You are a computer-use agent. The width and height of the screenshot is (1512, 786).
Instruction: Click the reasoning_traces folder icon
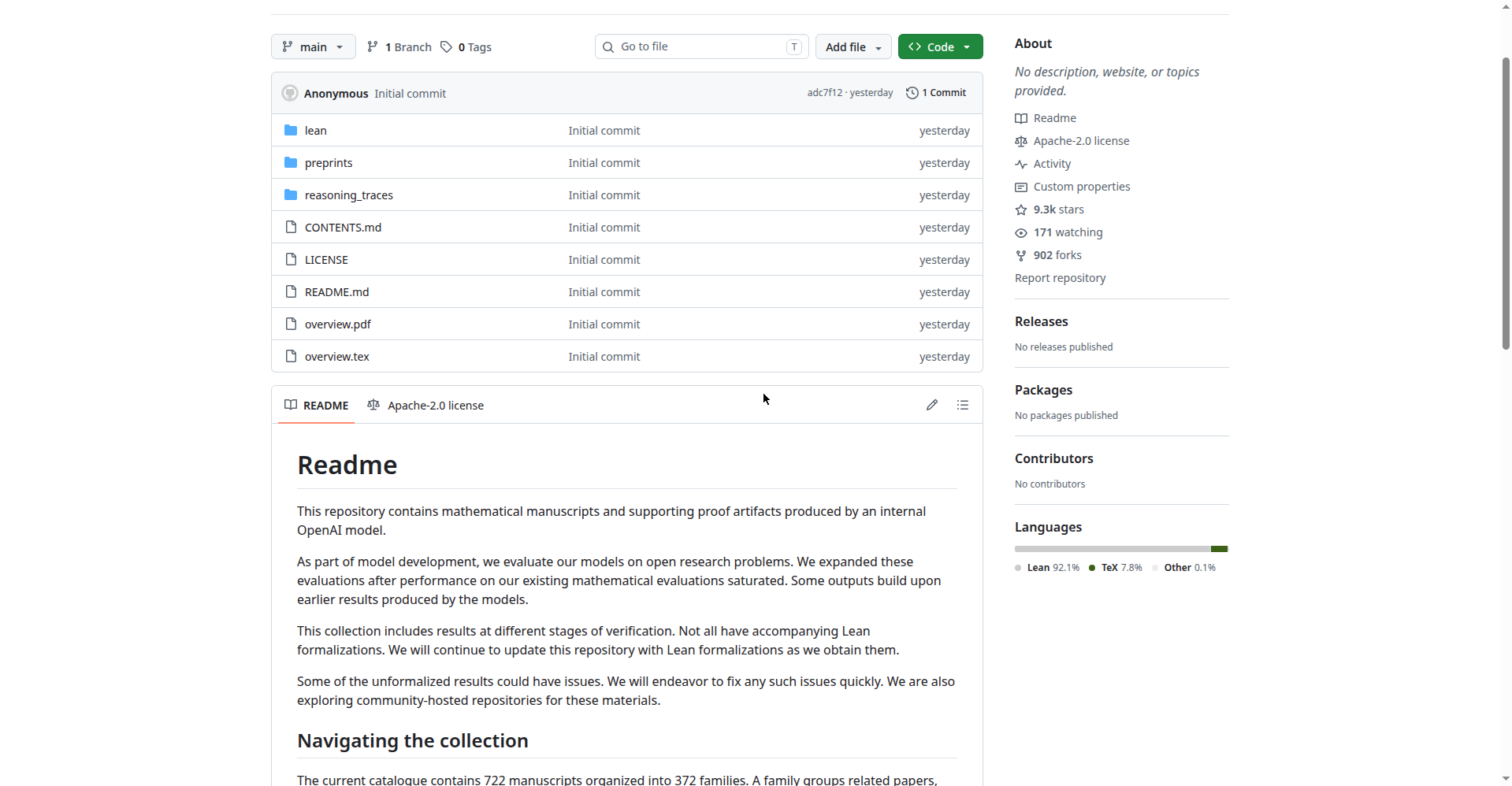click(291, 195)
